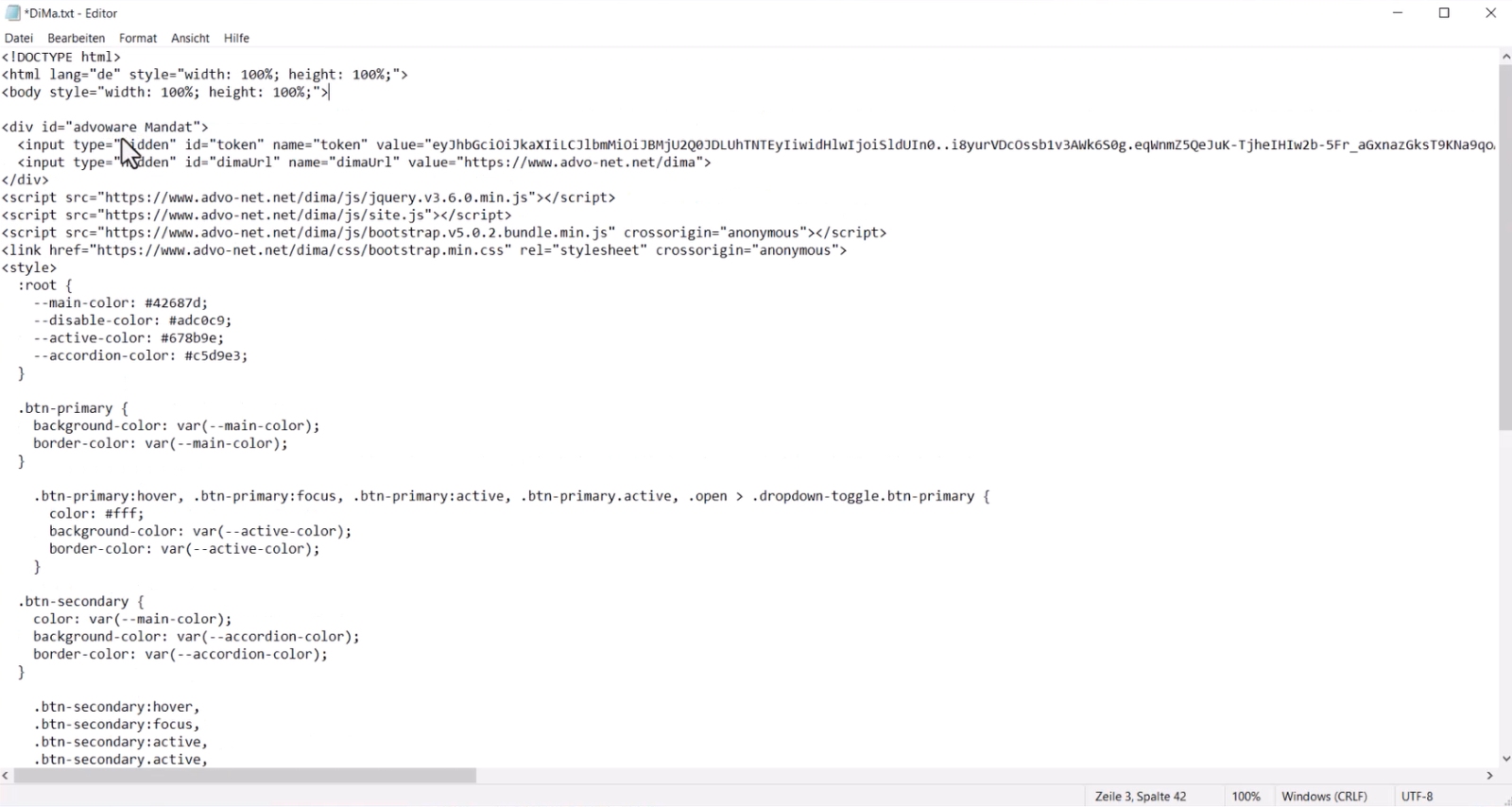This screenshot has height=807, width=1512.
Task: Close the DiMa.txt Editor window
Action: coord(1490,13)
